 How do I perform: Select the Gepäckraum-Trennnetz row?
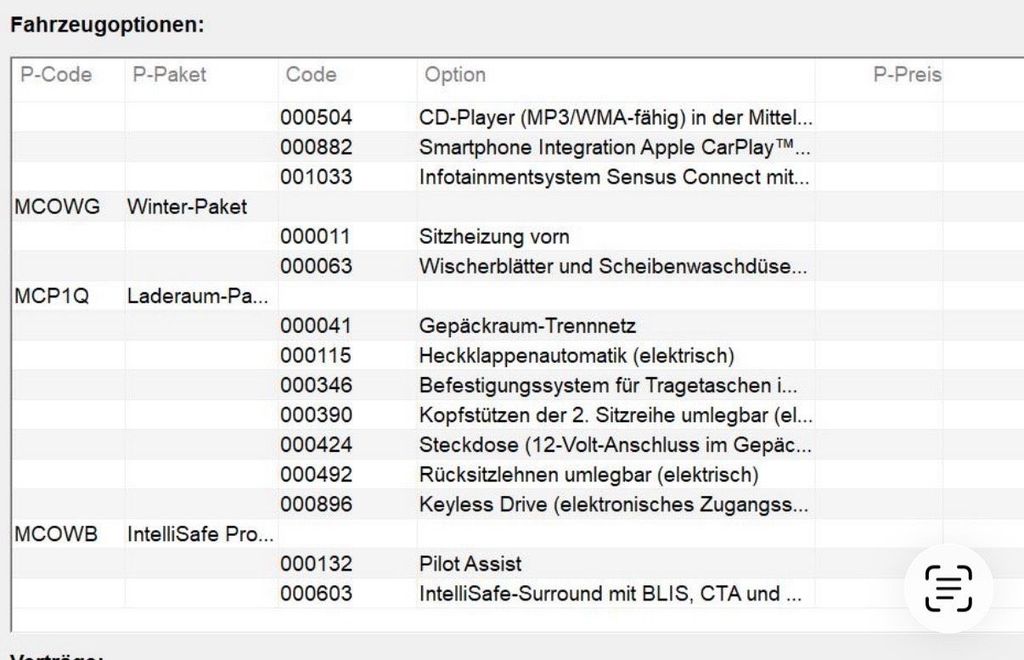click(x=517, y=326)
